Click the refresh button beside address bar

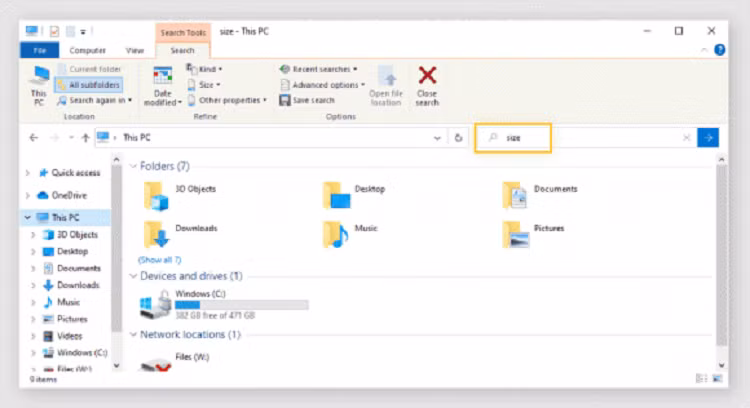click(x=458, y=138)
